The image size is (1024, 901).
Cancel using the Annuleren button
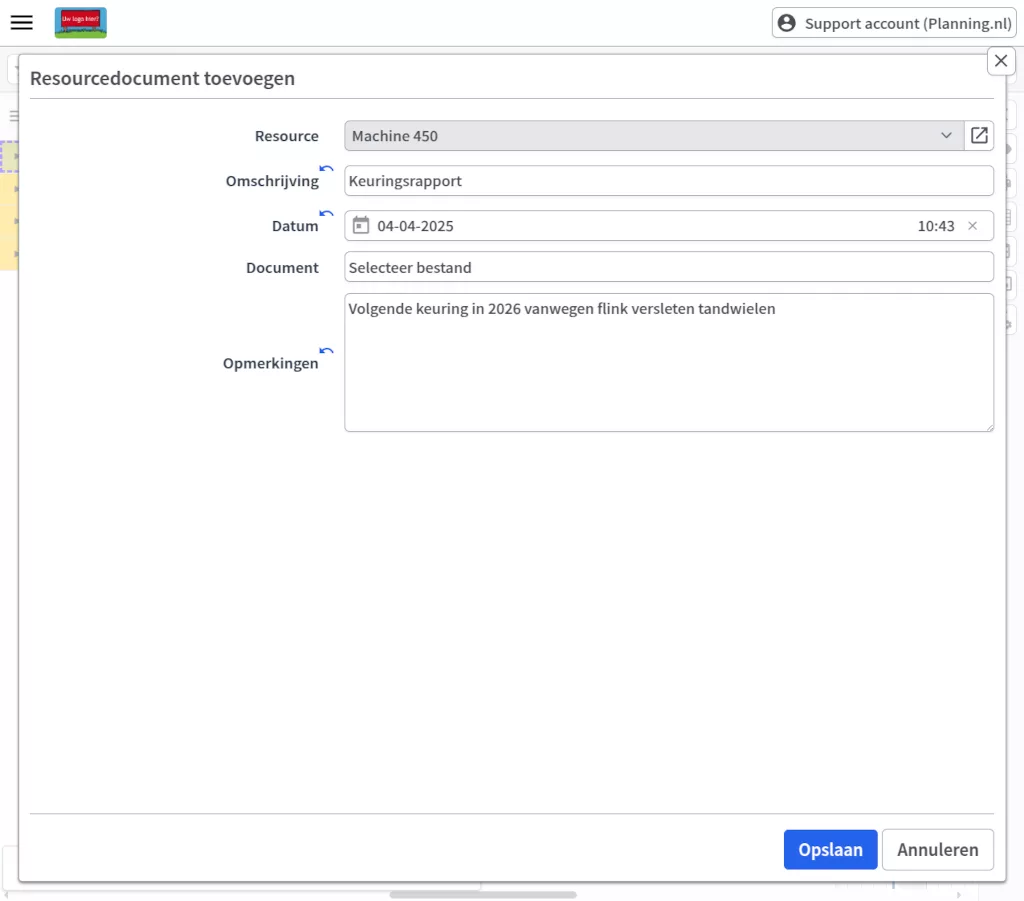pos(937,850)
